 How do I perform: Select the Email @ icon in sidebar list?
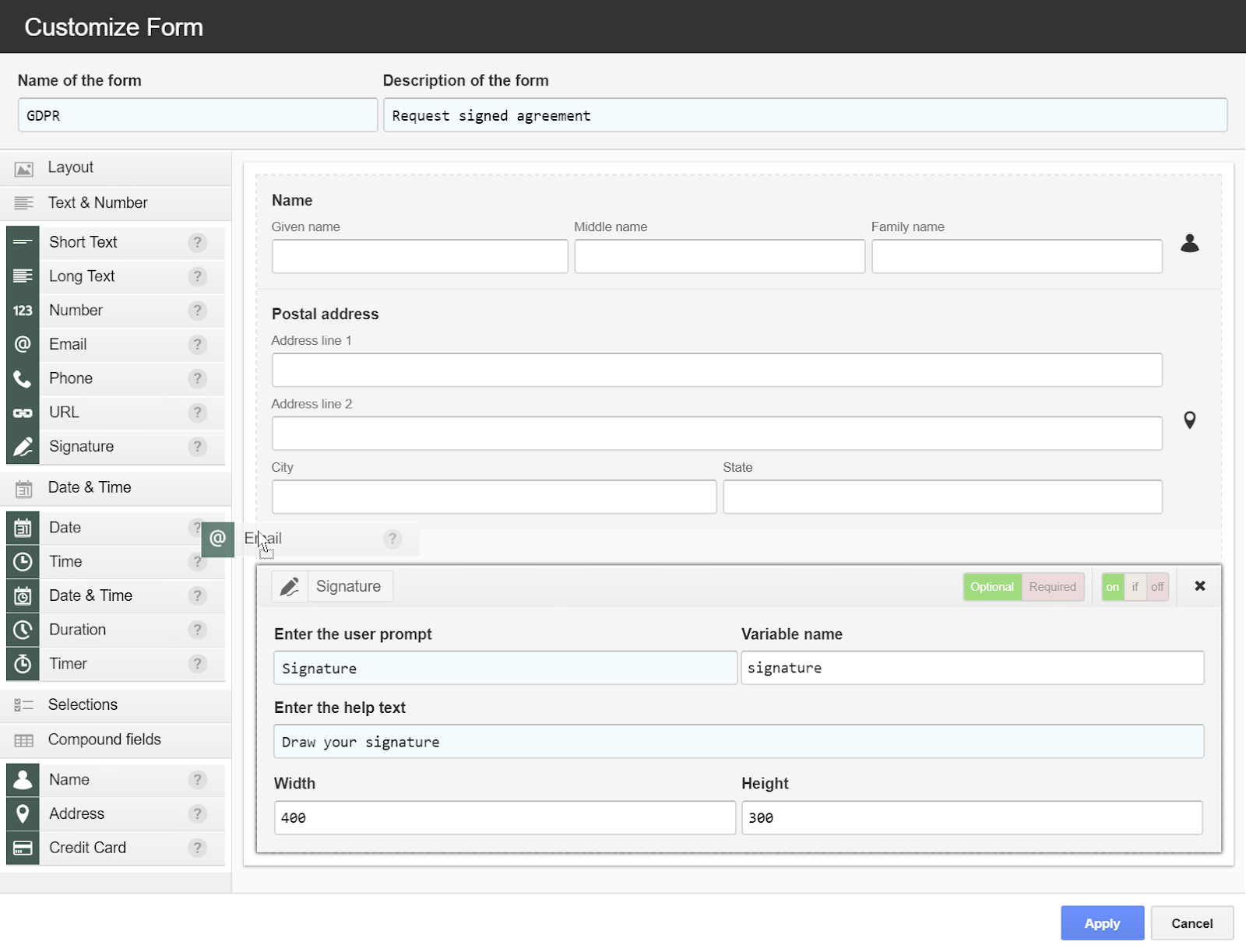pyautogui.click(x=23, y=344)
